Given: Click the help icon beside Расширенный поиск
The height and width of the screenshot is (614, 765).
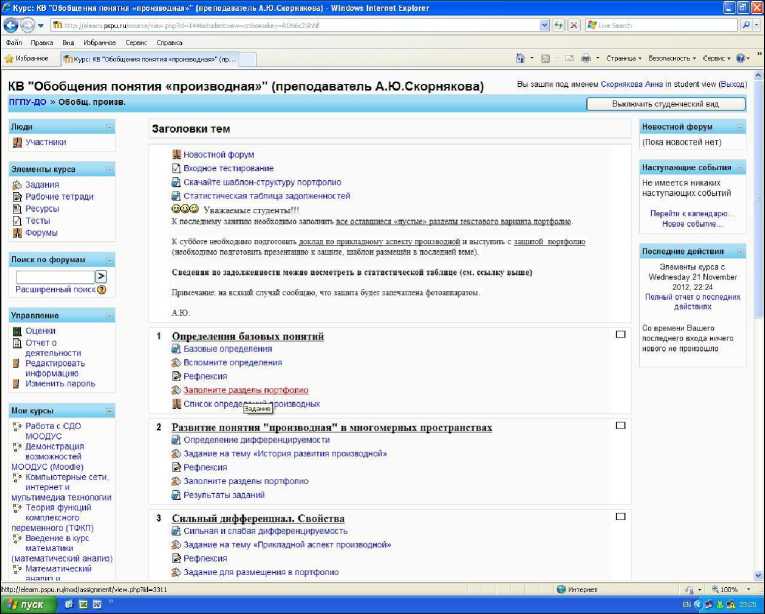Looking at the screenshot, I should point(101,290).
